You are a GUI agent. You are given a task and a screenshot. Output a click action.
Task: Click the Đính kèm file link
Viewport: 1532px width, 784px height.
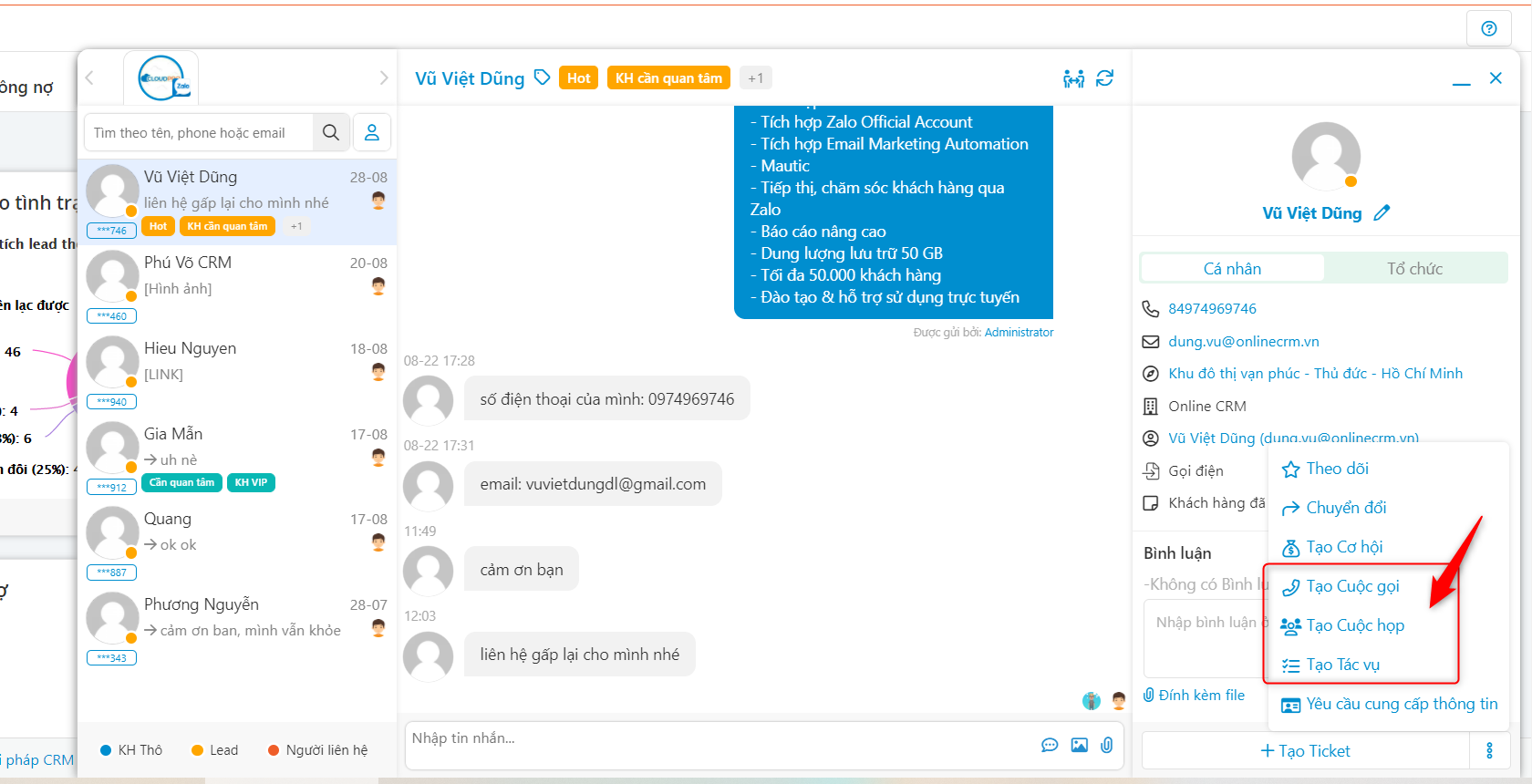coord(1194,695)
